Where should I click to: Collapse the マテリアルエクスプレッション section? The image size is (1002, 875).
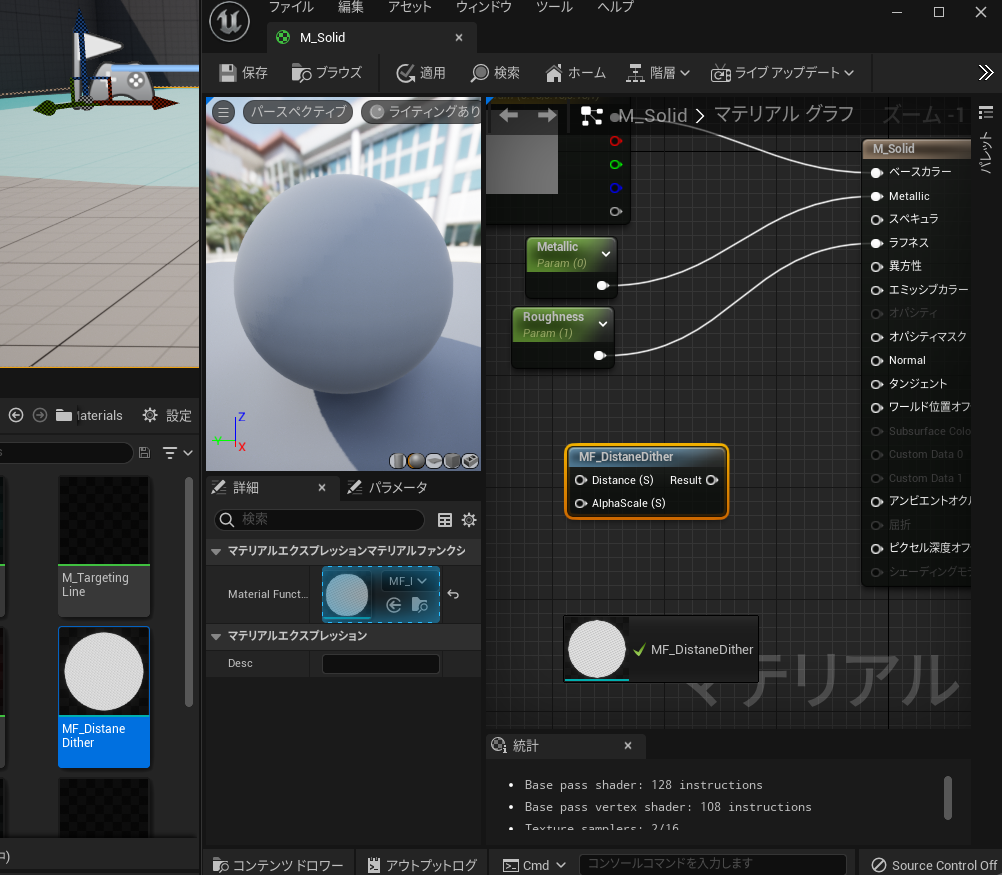[216, 636]
